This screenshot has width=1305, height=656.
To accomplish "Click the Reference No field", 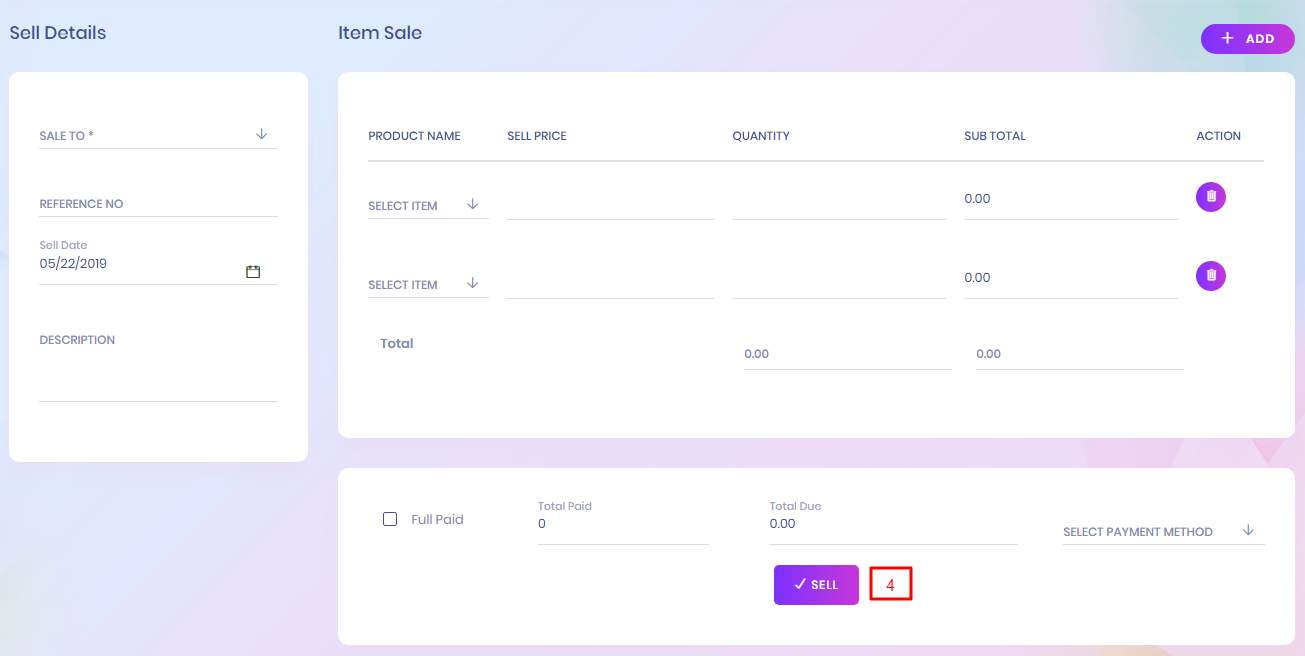I will tap(158, 204).
